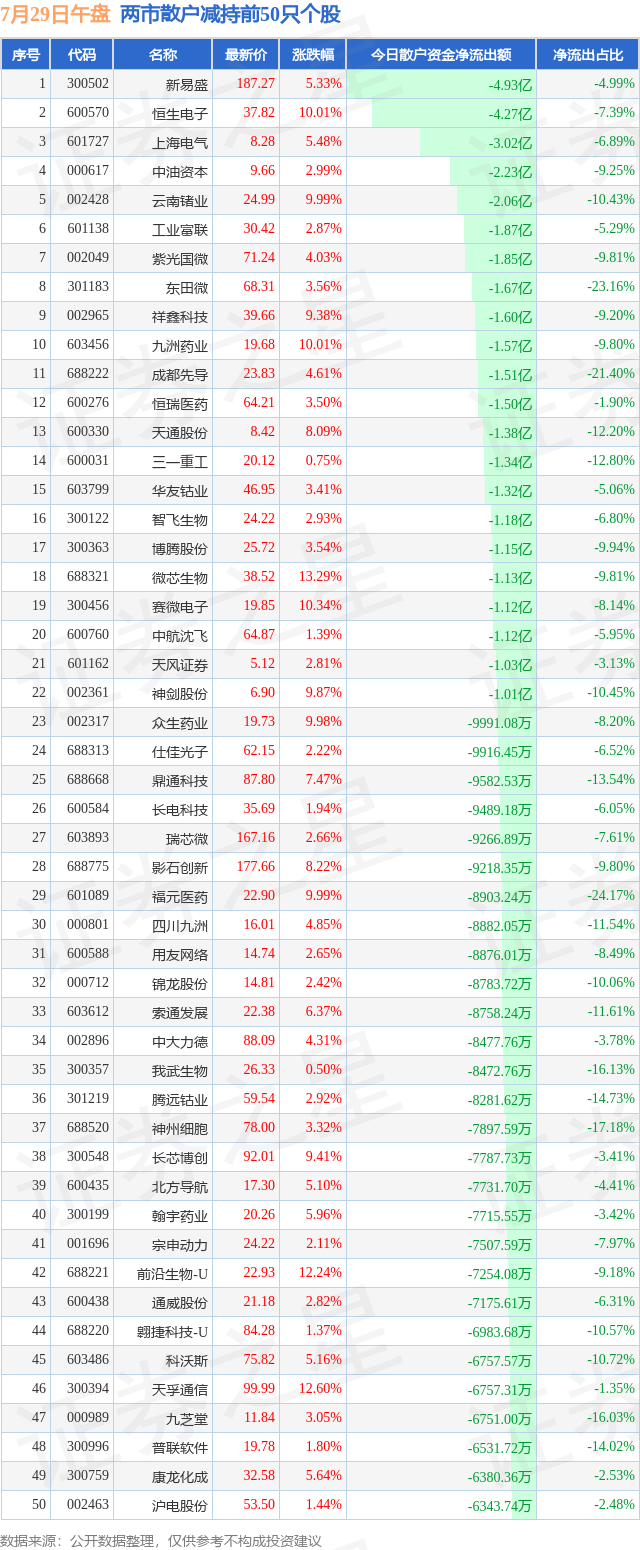Click the 最新价 column header
Screen dimensions: 640x1550
[x=246, y=55]
